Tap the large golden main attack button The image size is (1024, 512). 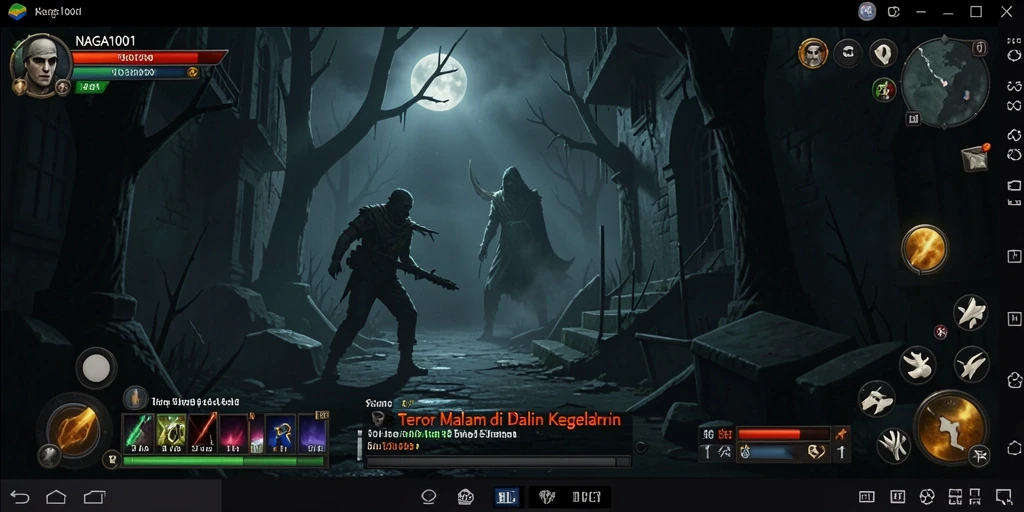(x=950, y=428)
